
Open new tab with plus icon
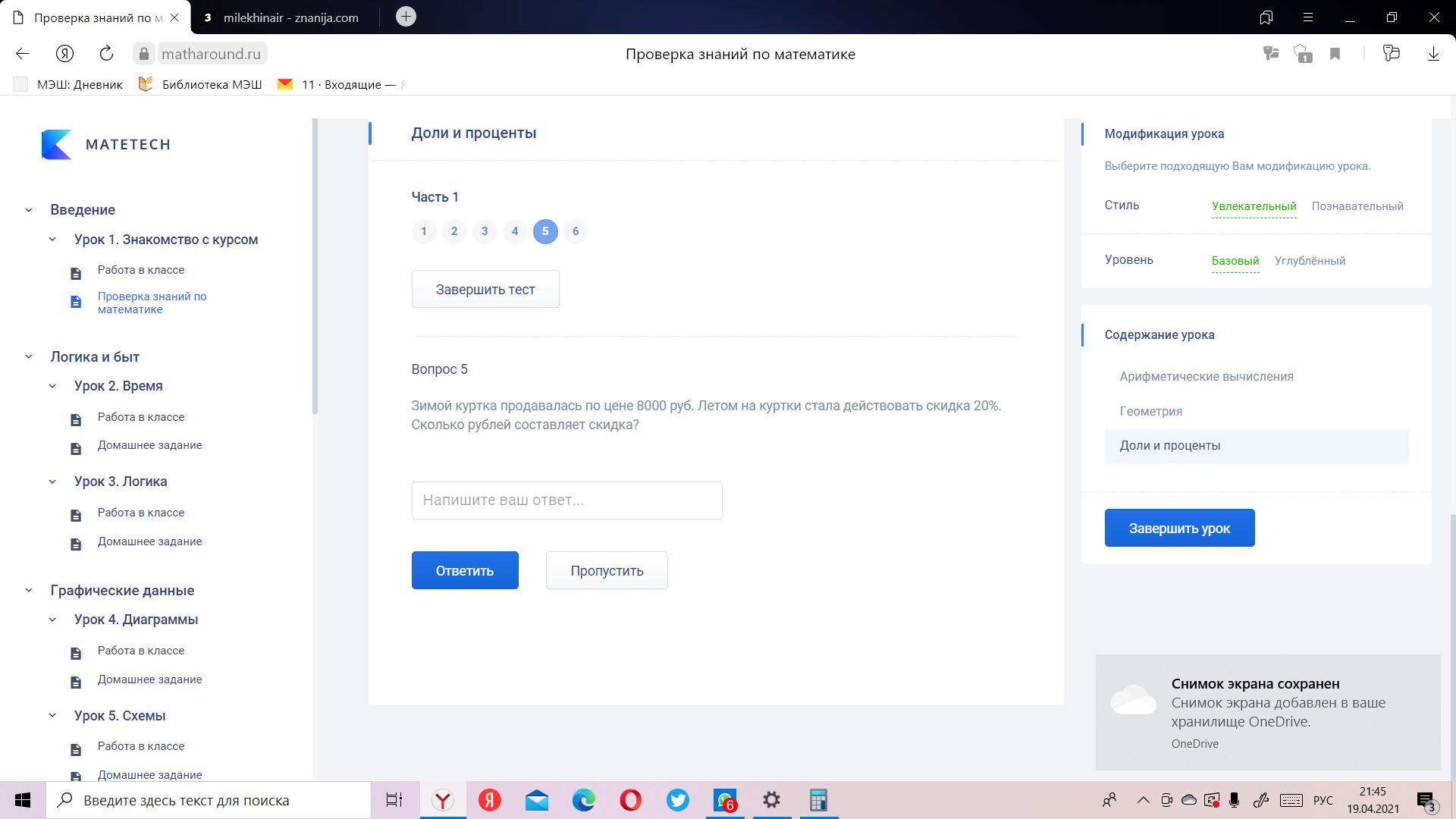point(406,17)
